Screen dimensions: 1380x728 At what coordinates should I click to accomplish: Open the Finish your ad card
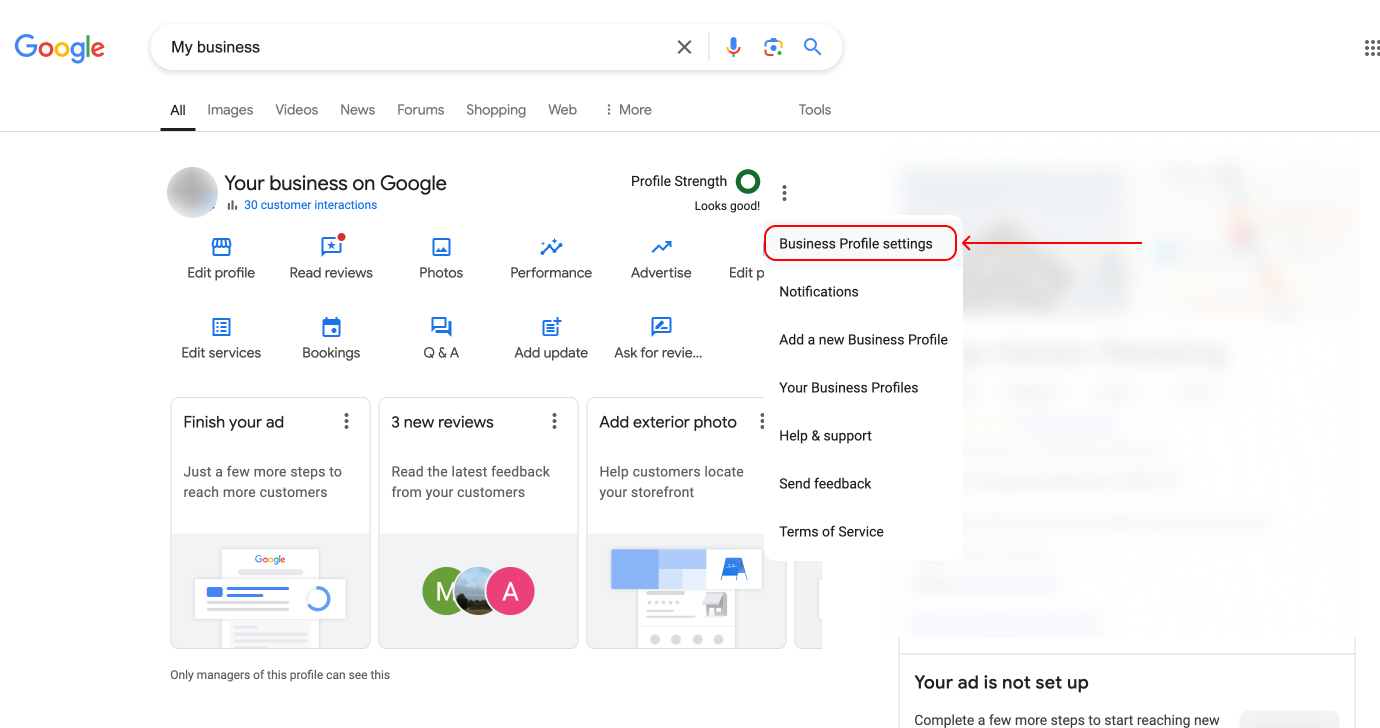pos(270,523)
